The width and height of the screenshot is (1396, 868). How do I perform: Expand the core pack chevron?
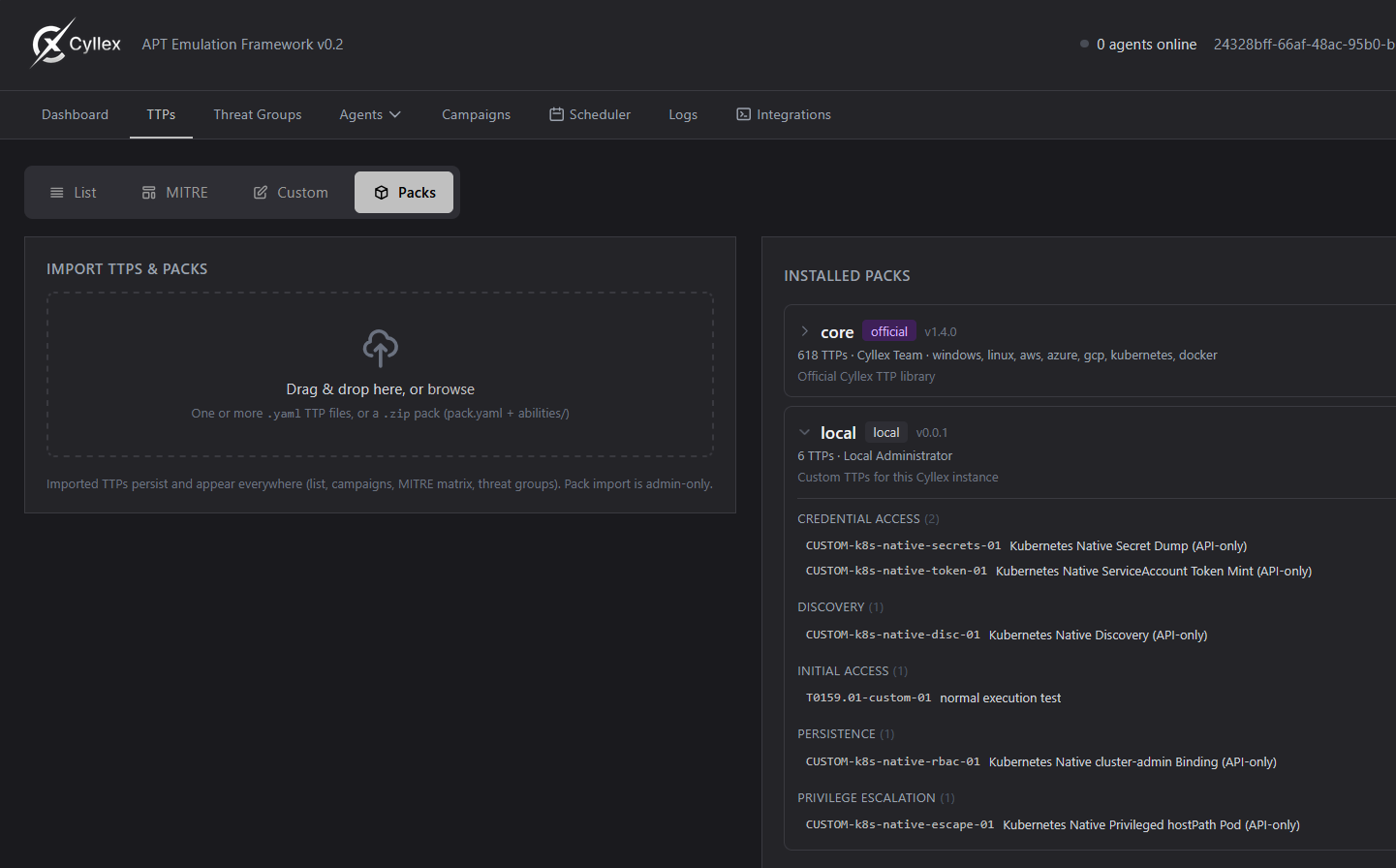[x=804, y=331]
